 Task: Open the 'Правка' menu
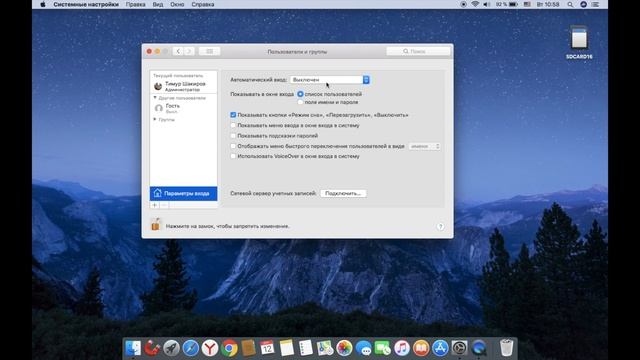coord(136,4)
